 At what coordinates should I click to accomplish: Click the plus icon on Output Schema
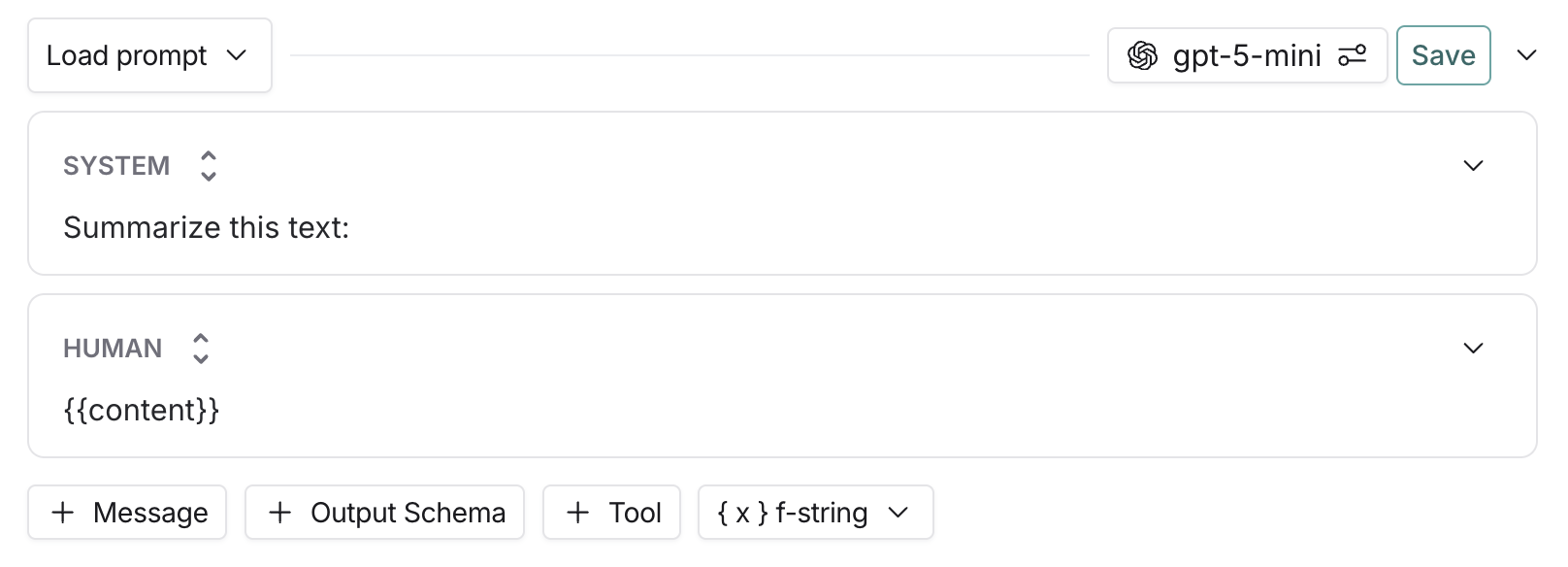(x=279, y=512)
